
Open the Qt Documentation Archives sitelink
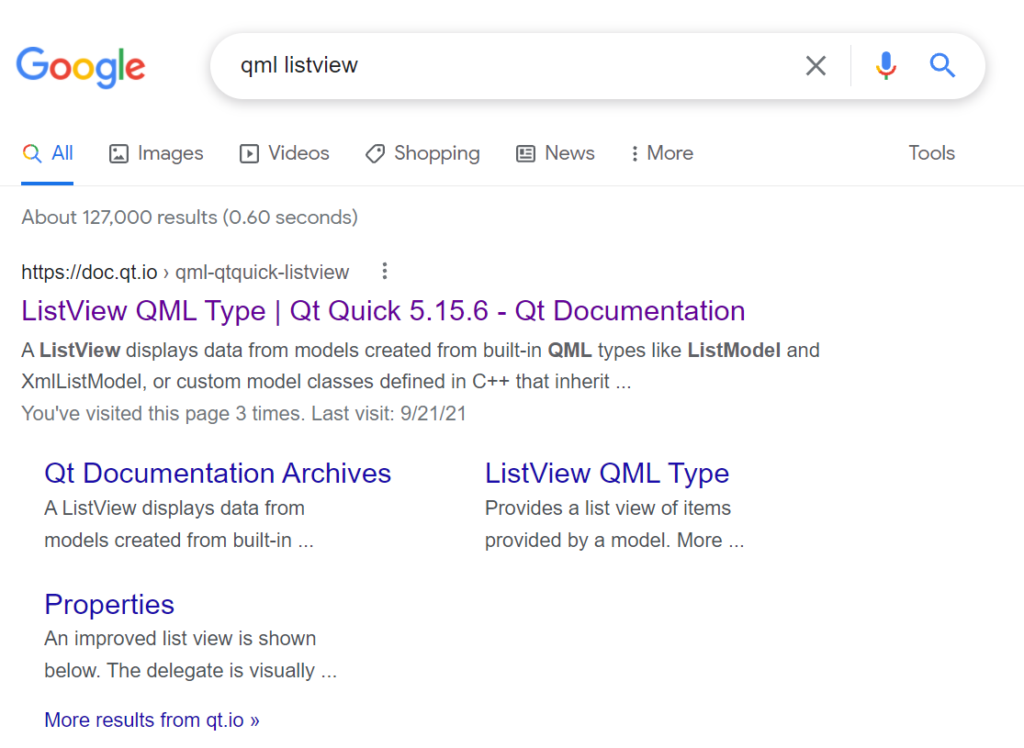tap(217, 473)
